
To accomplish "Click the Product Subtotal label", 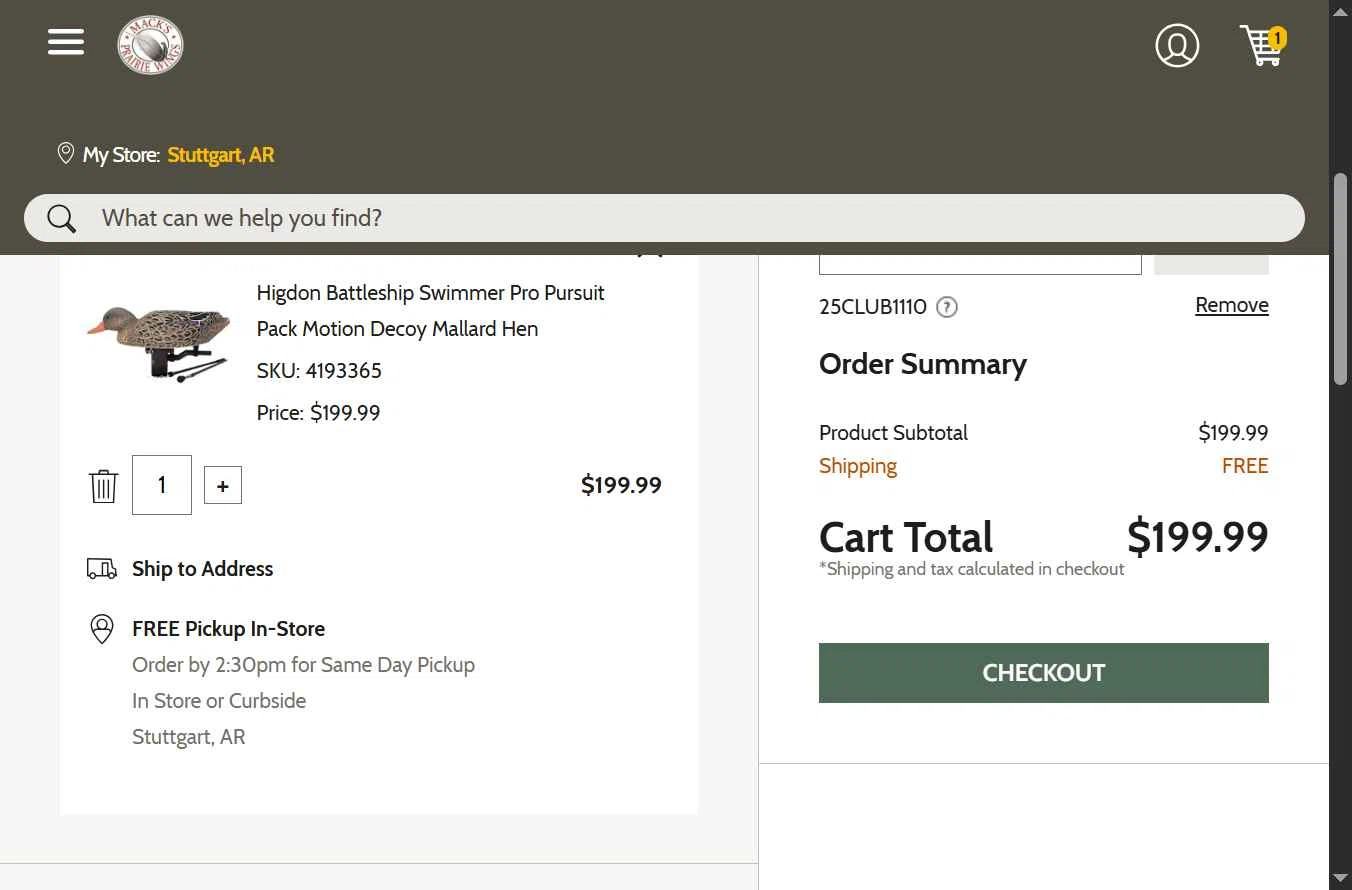I will tap(893, 433).
